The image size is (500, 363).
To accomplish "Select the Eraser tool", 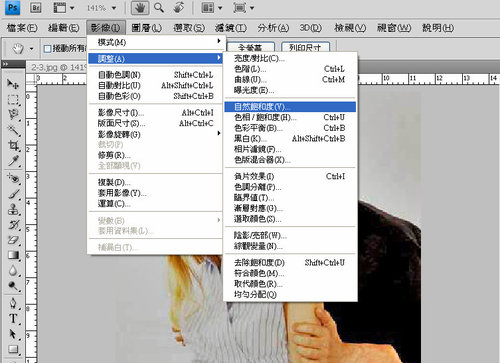I will (13, 240).
